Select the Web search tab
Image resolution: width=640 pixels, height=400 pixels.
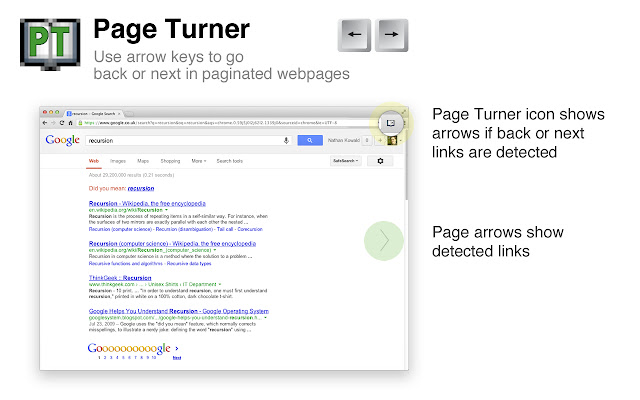pos(94,161)
